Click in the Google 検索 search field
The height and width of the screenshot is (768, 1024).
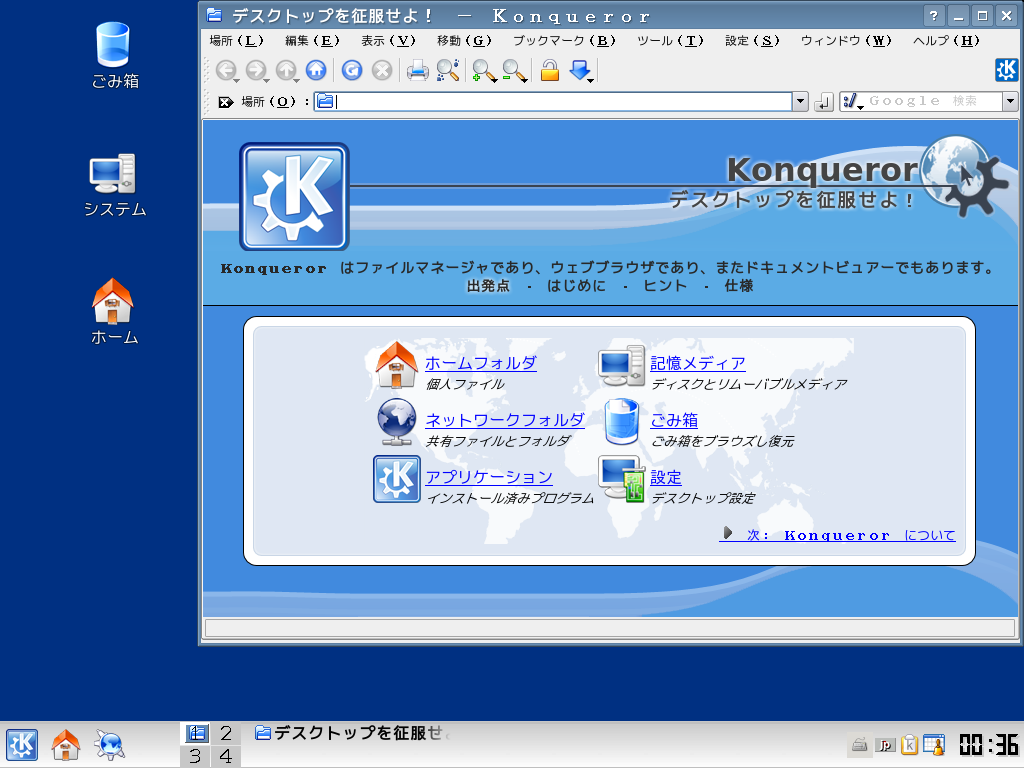point(931,102)
